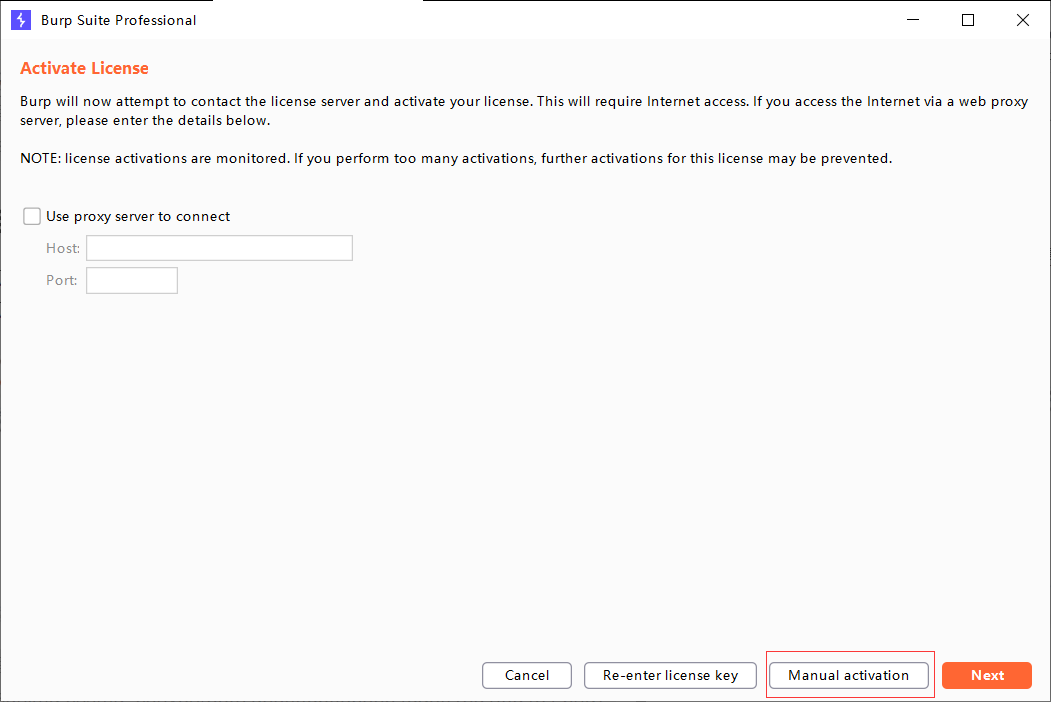Viewport: 1051px width, 702px height.
Task: Click the Burp Suite Professional title text
Action: tap(119, 20)
